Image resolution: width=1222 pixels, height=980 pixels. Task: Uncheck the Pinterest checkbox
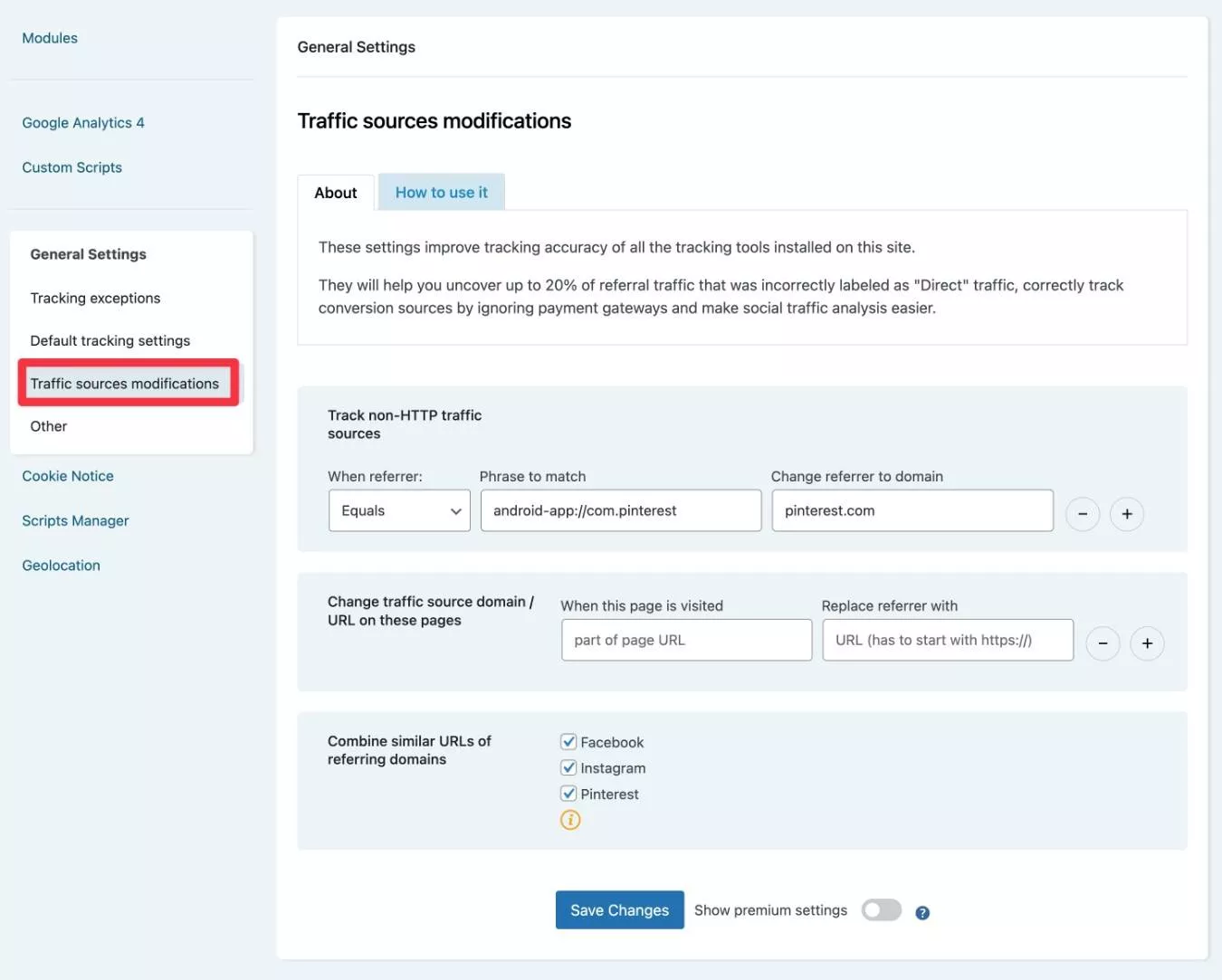[x=568, y=794]
